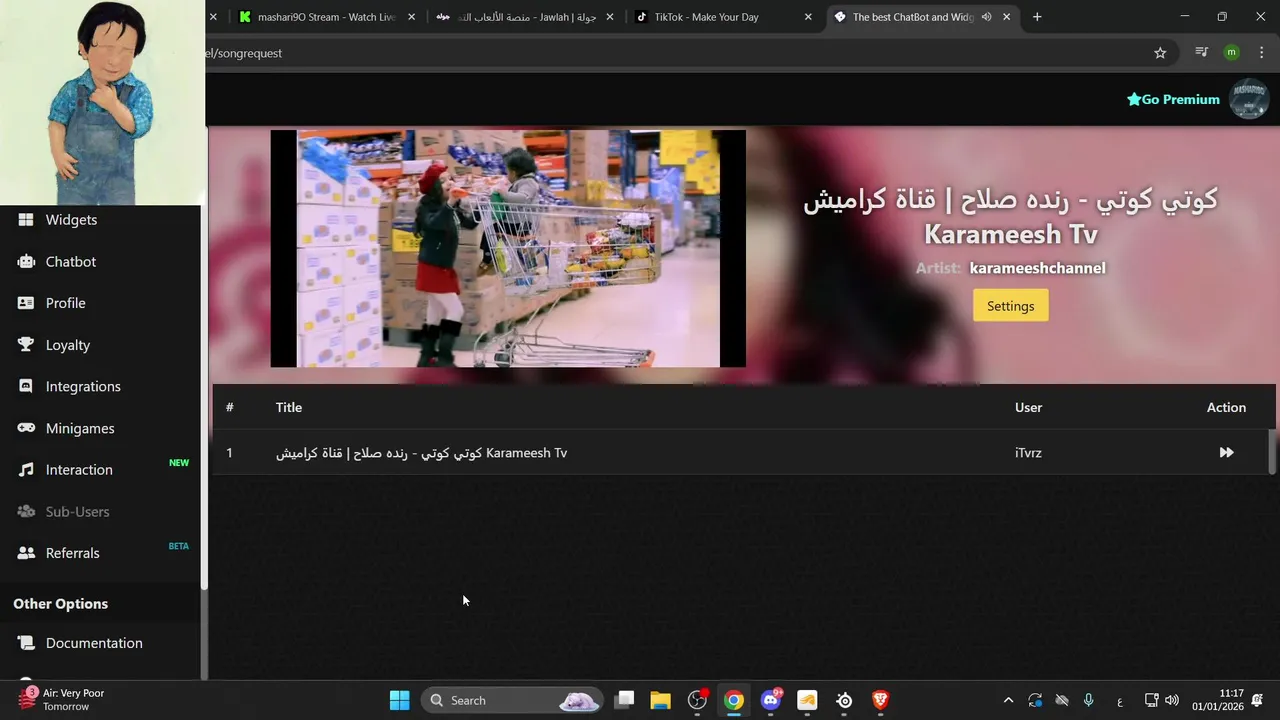1280x720 pixels.
Task: Click the yellow Settings button
Action: click(1011, 306)
